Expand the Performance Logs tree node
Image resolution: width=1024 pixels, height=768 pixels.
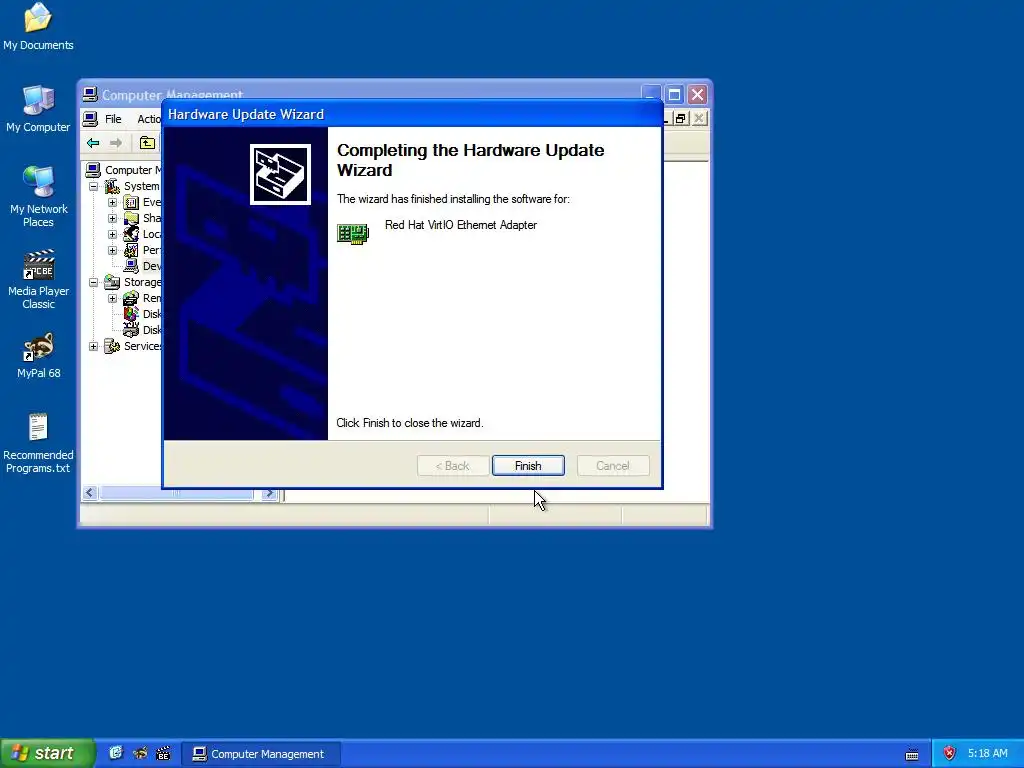coord(112,250)
